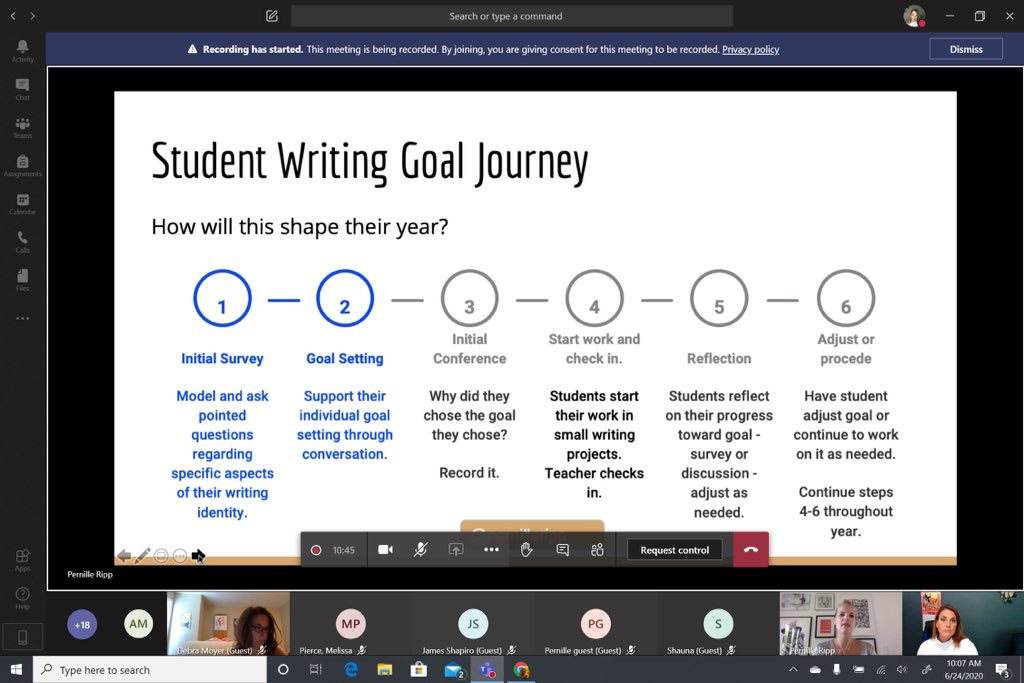
Task: Open More actions in the meeting controls
Action: [x=492, y=549]
